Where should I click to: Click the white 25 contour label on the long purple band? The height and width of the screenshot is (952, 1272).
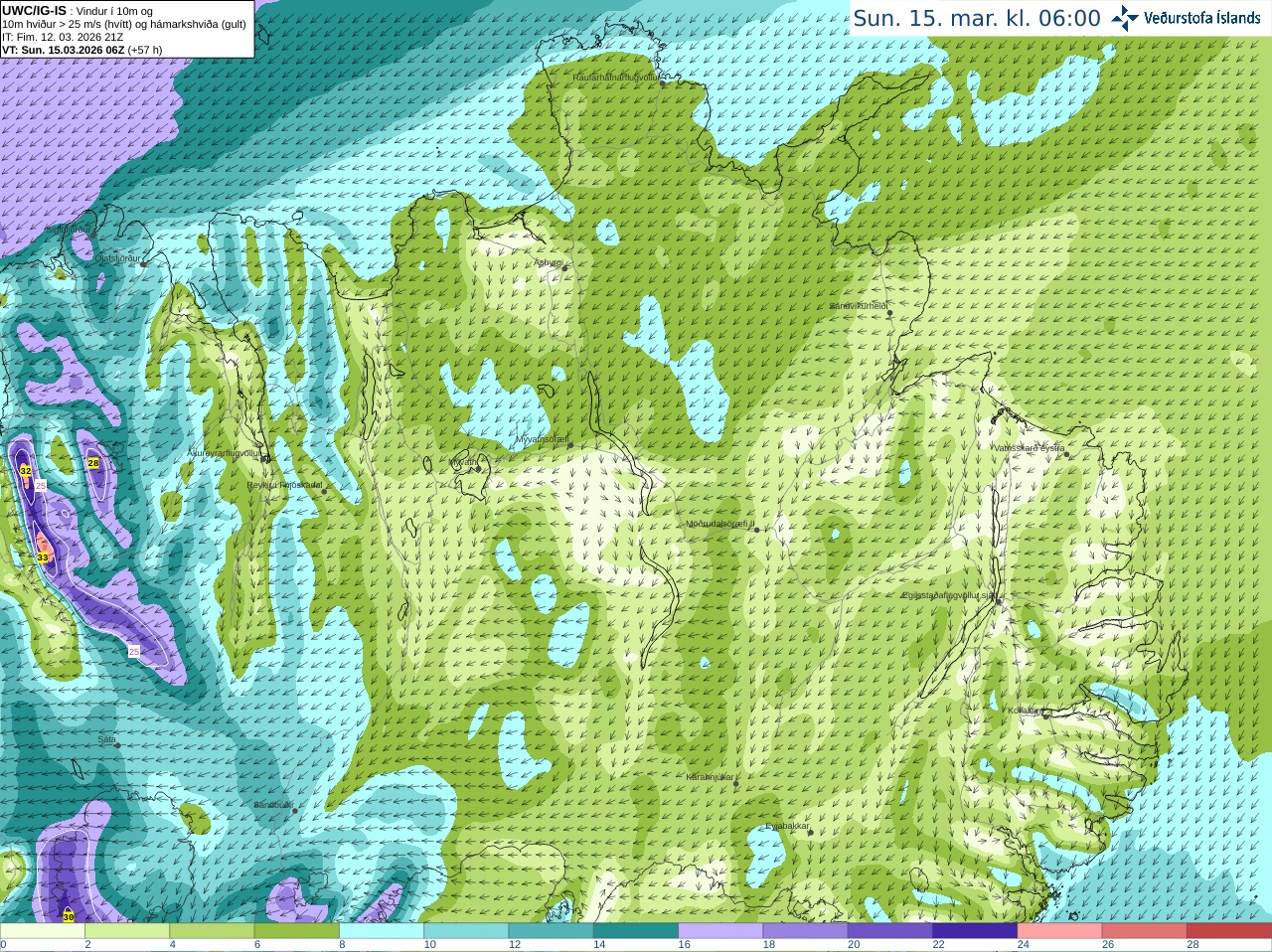(x=134, y=651)
